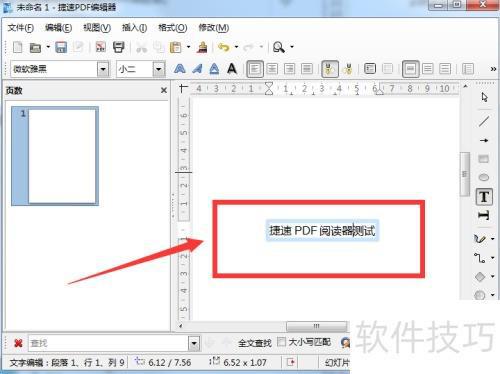The height and width of the screenshot is (374, 500).
Task: Open the font size dropdown arrow
Action: pos(159,69)
